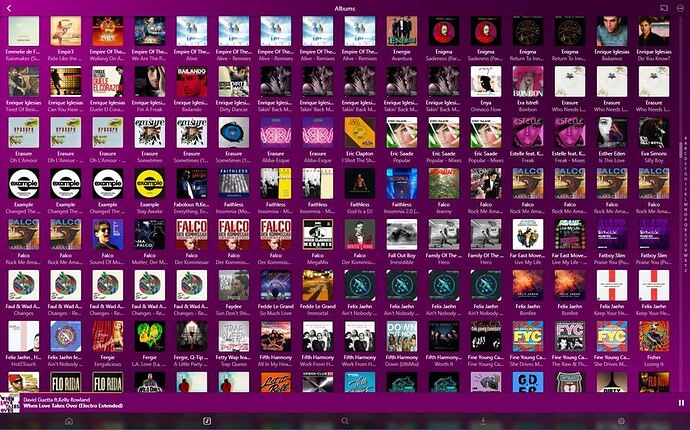The width and height of the screenshot is (690, 430).
Task: Click 'Orinoco Flow' caption text
Action: coord(486,110)
